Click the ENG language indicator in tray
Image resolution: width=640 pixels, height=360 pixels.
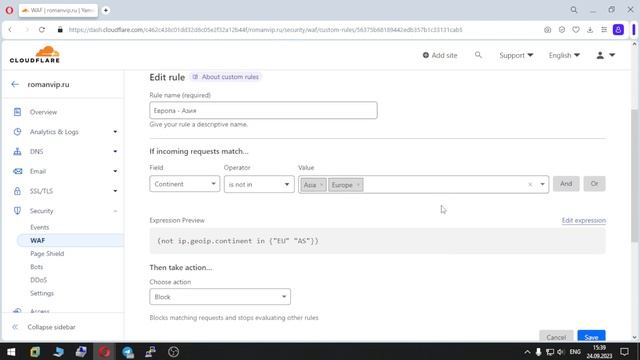[575, 351]
